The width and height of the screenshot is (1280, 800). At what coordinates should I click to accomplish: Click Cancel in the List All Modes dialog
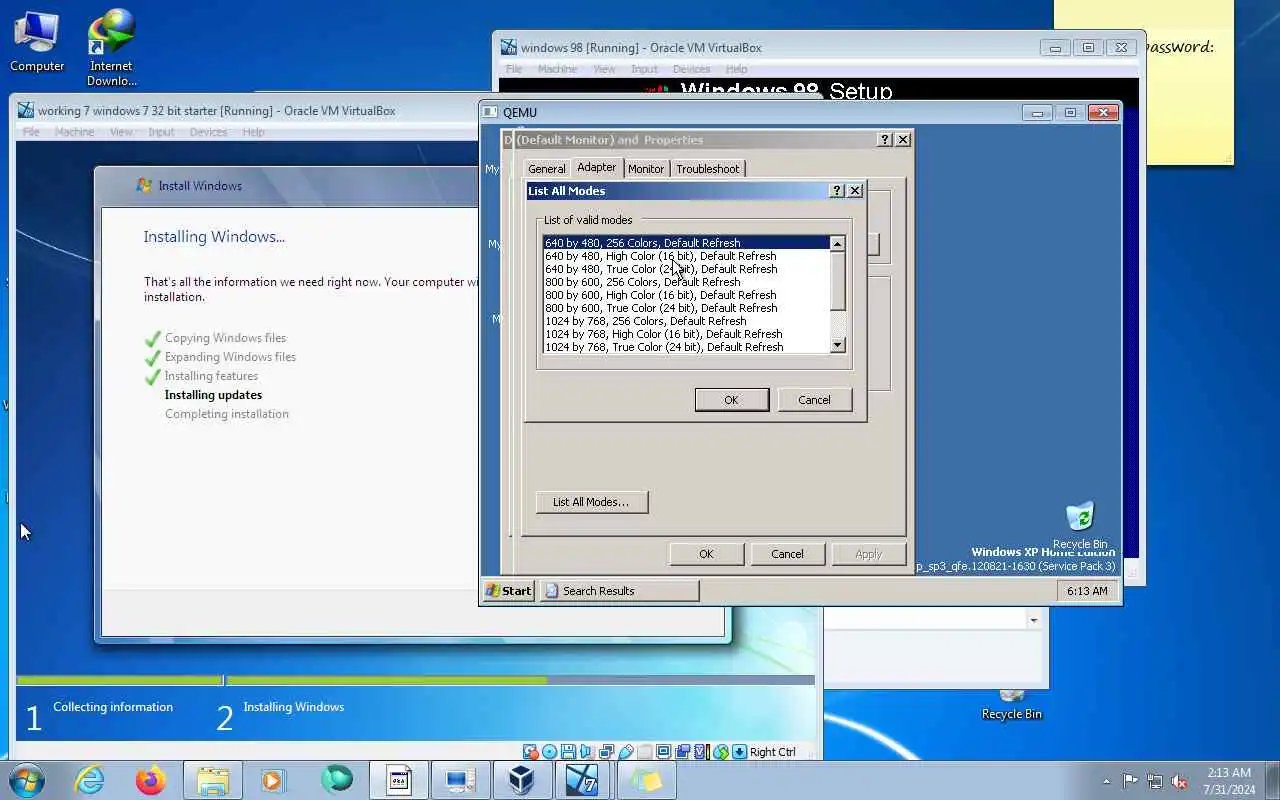[x=814, y=400]
